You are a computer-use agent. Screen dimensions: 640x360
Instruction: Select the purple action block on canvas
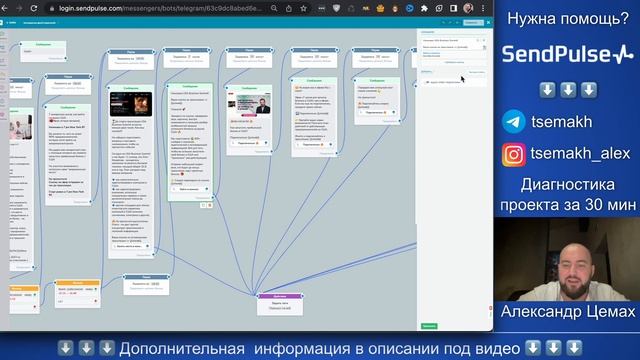point(280,304)
